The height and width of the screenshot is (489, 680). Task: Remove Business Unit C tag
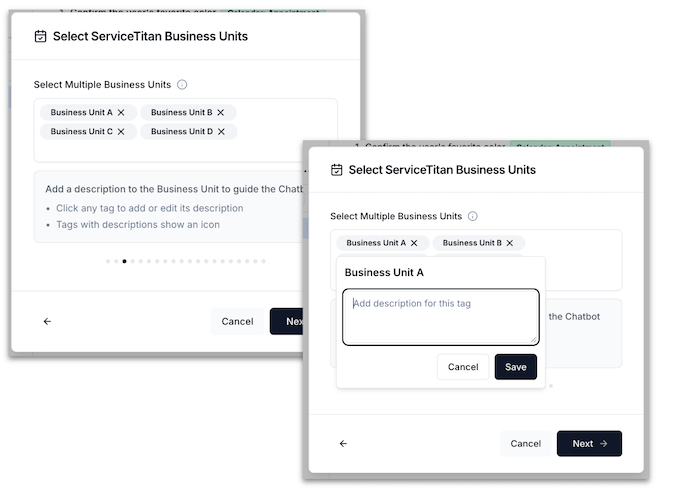[x=121, y=132]
